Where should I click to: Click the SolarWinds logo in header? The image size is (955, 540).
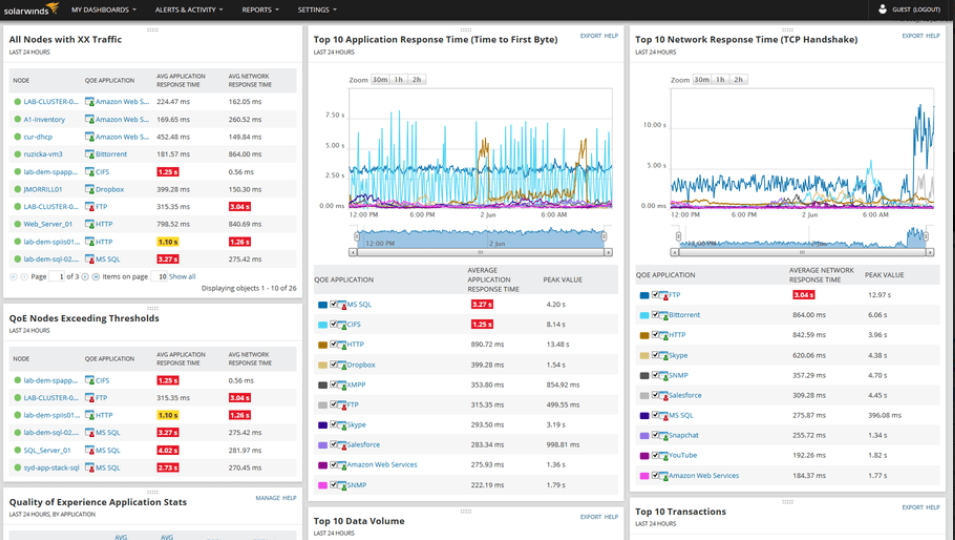pyautogui.click(x=30, y=9)
